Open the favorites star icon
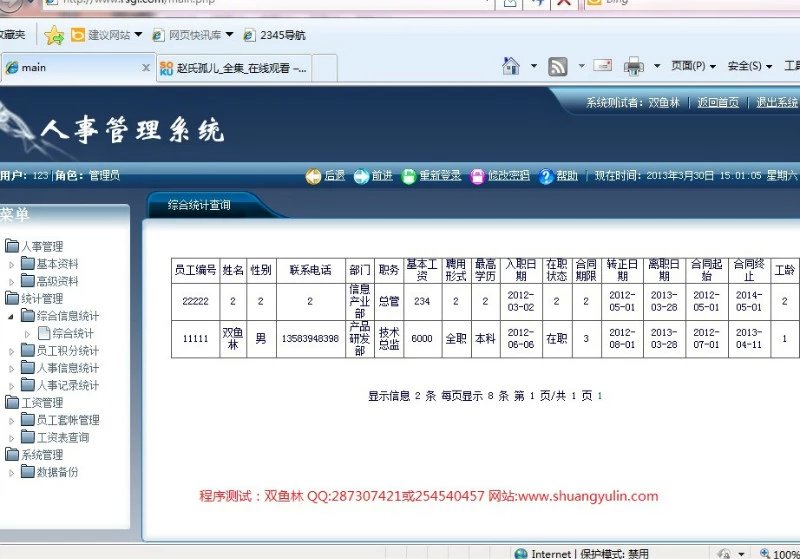The image size is (800, 559). pos(54,35)
